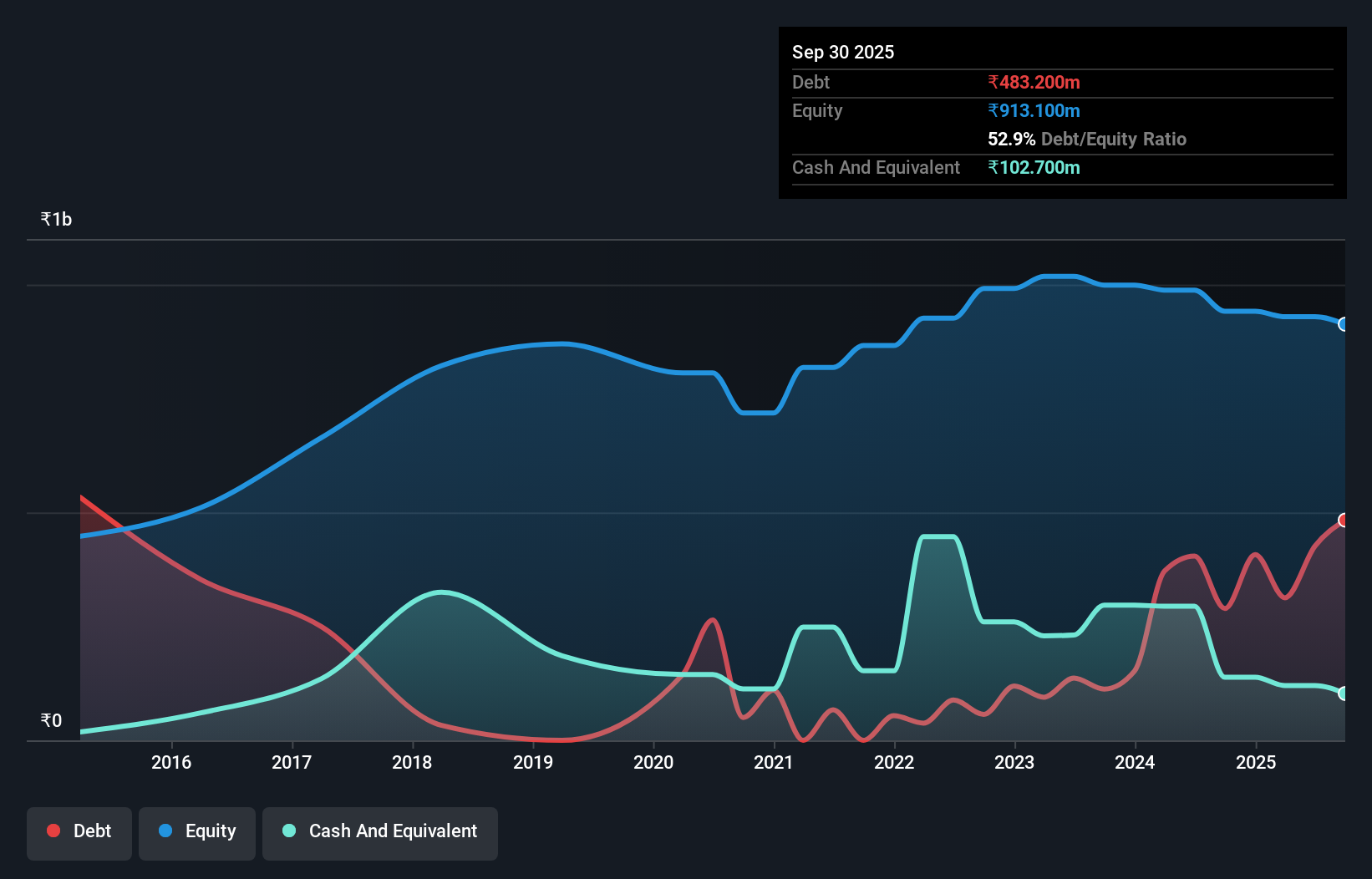The width and height of the screenshot is (1372, 879).
Task: Click the ₹483.200m debt value in tooltip
Action: click(1034, 82)
